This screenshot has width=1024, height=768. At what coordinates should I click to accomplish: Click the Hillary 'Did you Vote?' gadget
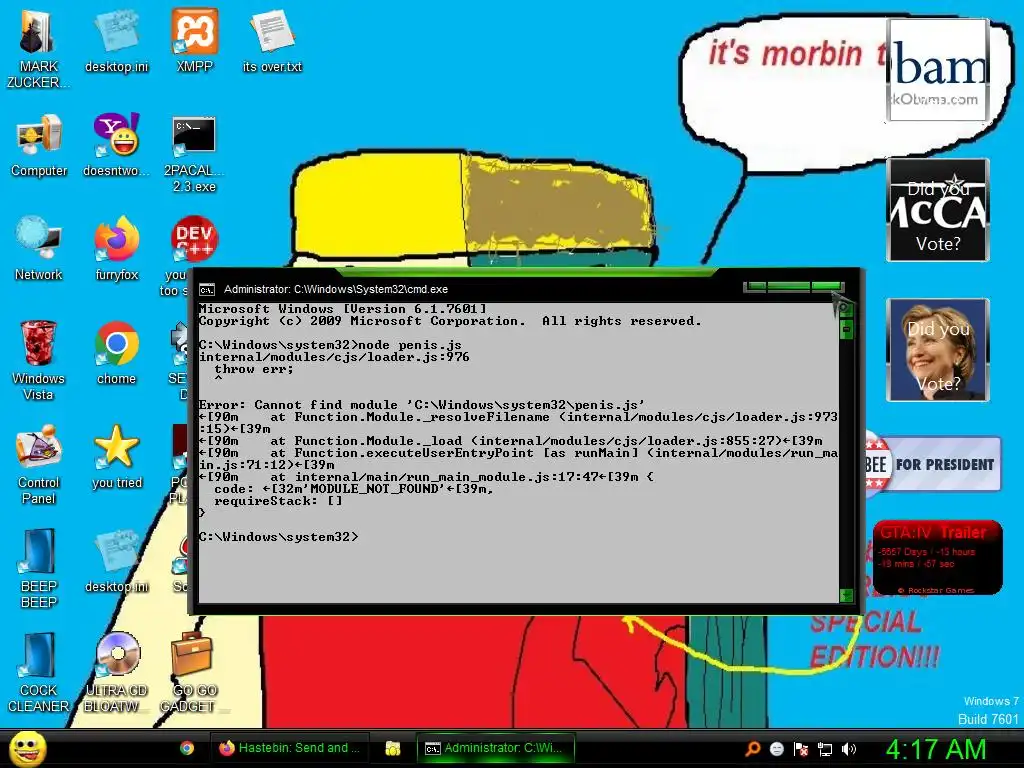tap(938, 349)
